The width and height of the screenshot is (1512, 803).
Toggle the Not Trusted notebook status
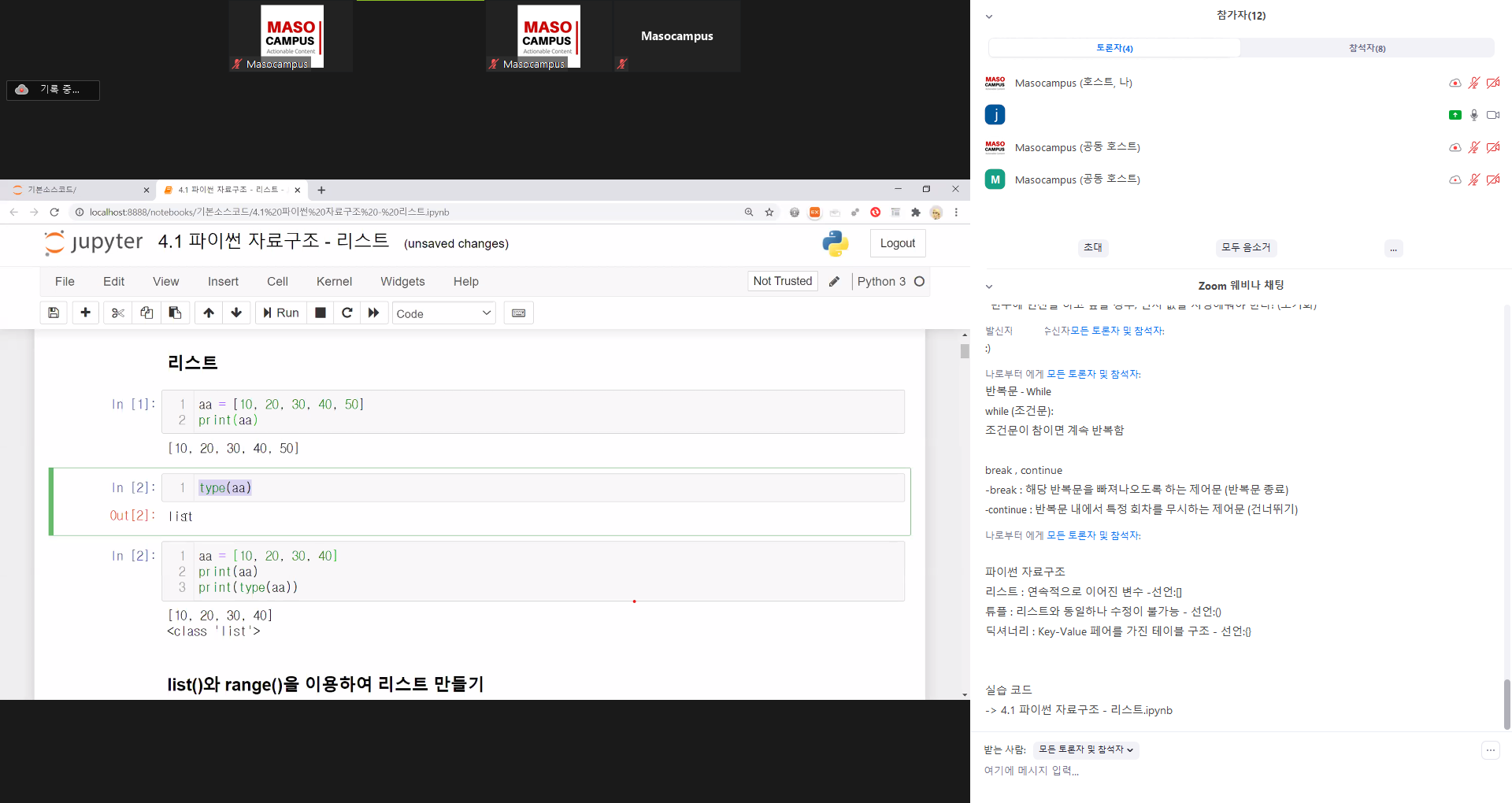(782, 281)
